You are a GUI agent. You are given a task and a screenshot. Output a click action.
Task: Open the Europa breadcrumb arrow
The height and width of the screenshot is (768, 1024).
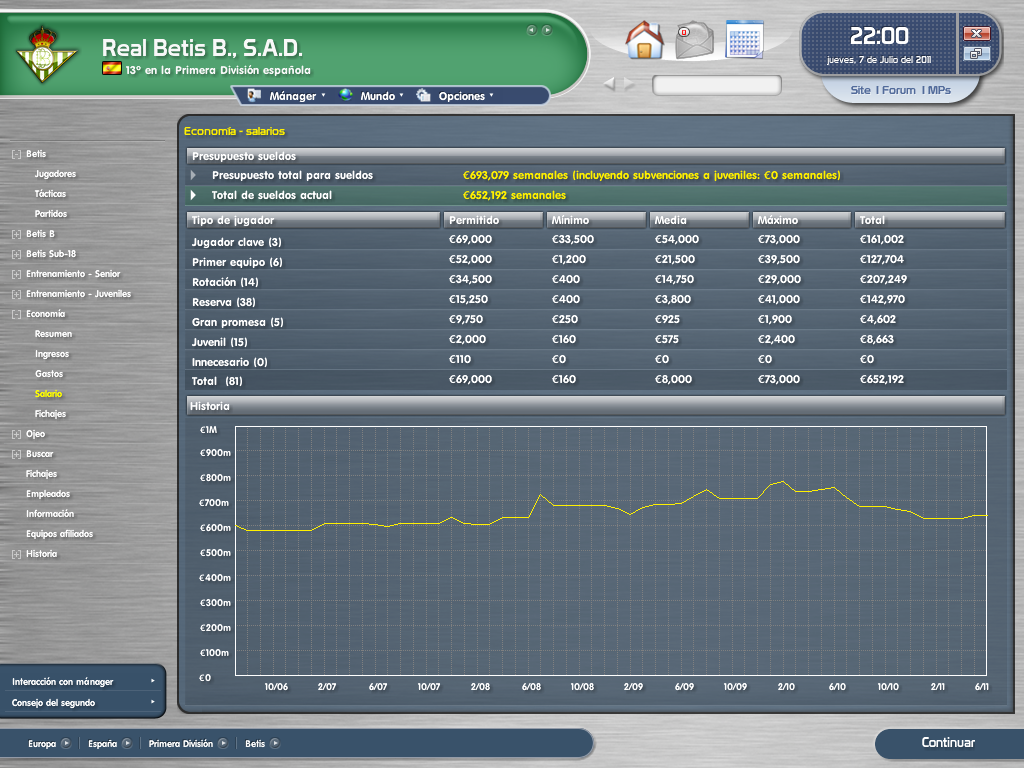66,743
